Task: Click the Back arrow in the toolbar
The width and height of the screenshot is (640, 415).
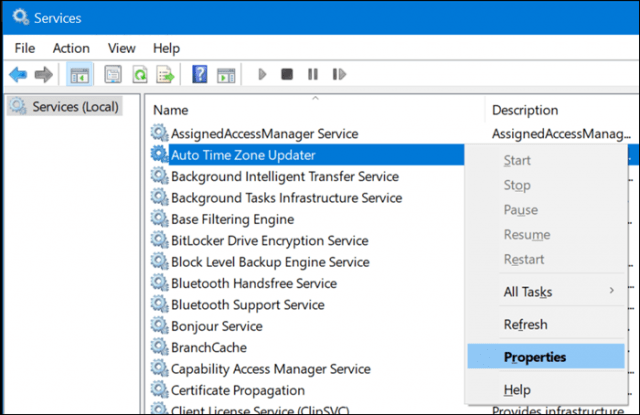Action: [18, 75]
